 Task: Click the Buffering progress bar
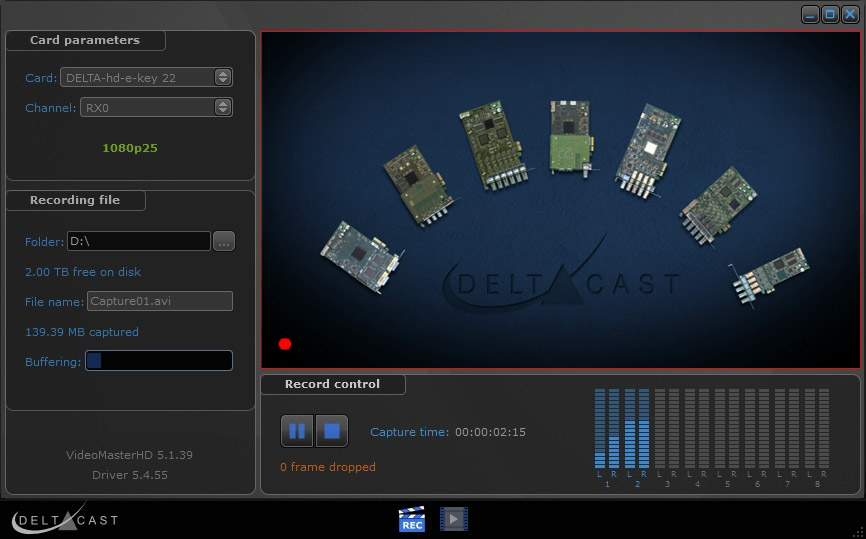point(159,361)
